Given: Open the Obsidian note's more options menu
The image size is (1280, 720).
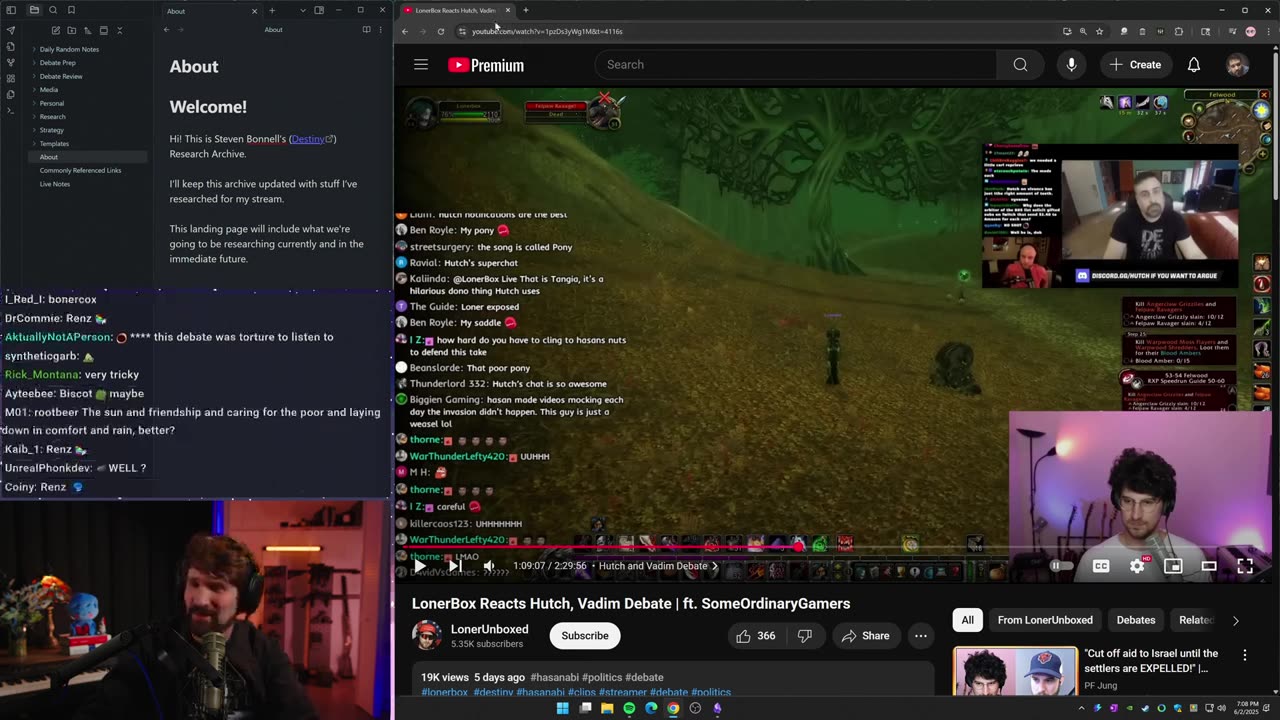Looking at the screenshot, I should 380,29.
